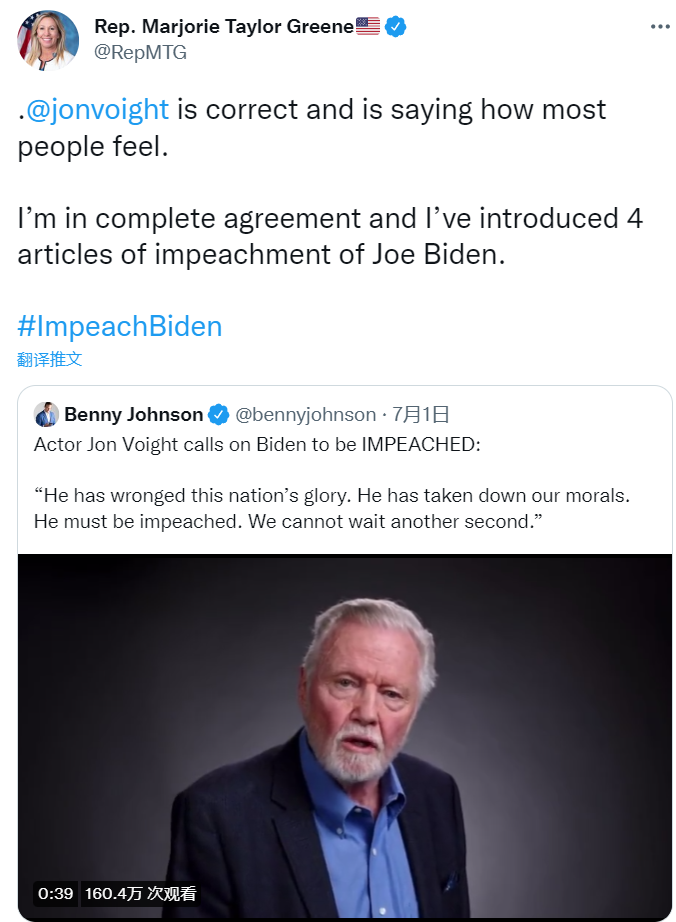This screenshot has height=922, width=676.
Task: Open the @RepMTG handle
Action: pyautogui.click(x=140, y=53)
